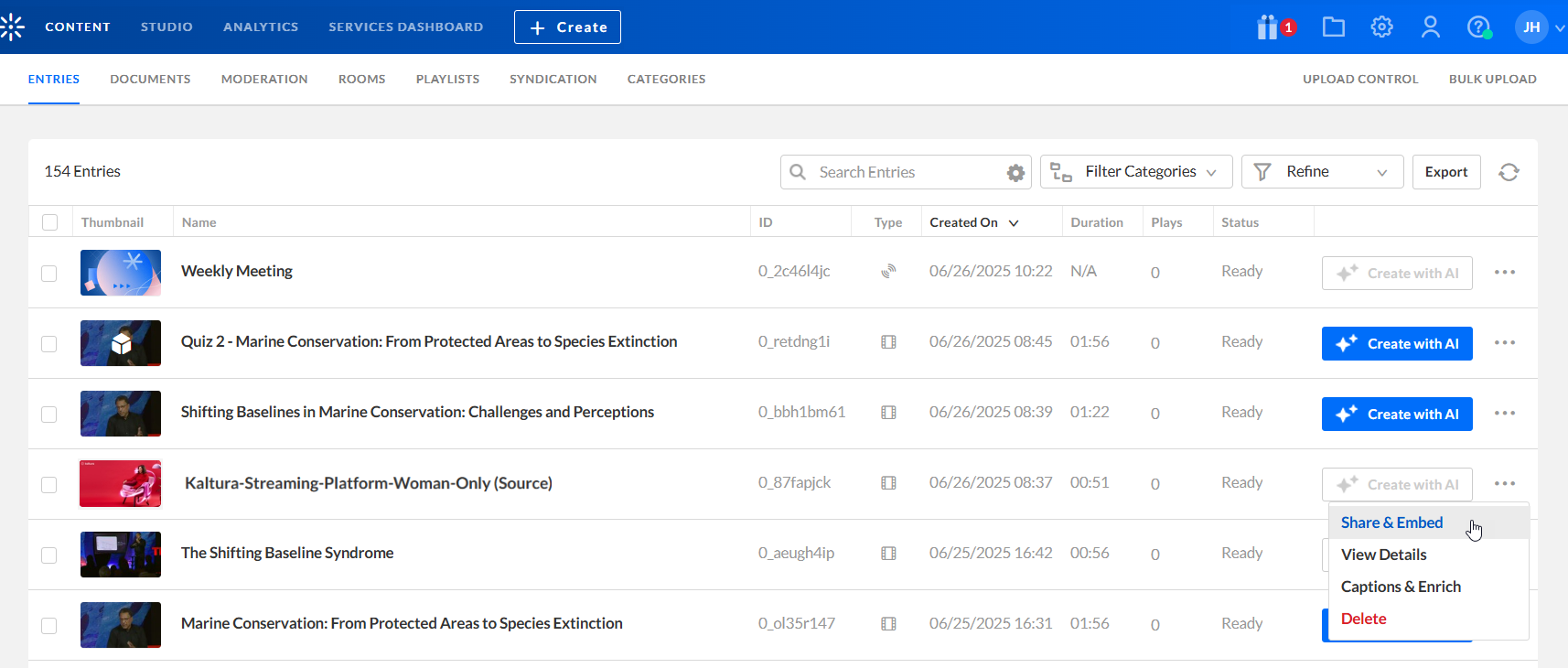
Task: Select the Weekly Meeting entry checkbox
Action: click(x=49, y=274)
